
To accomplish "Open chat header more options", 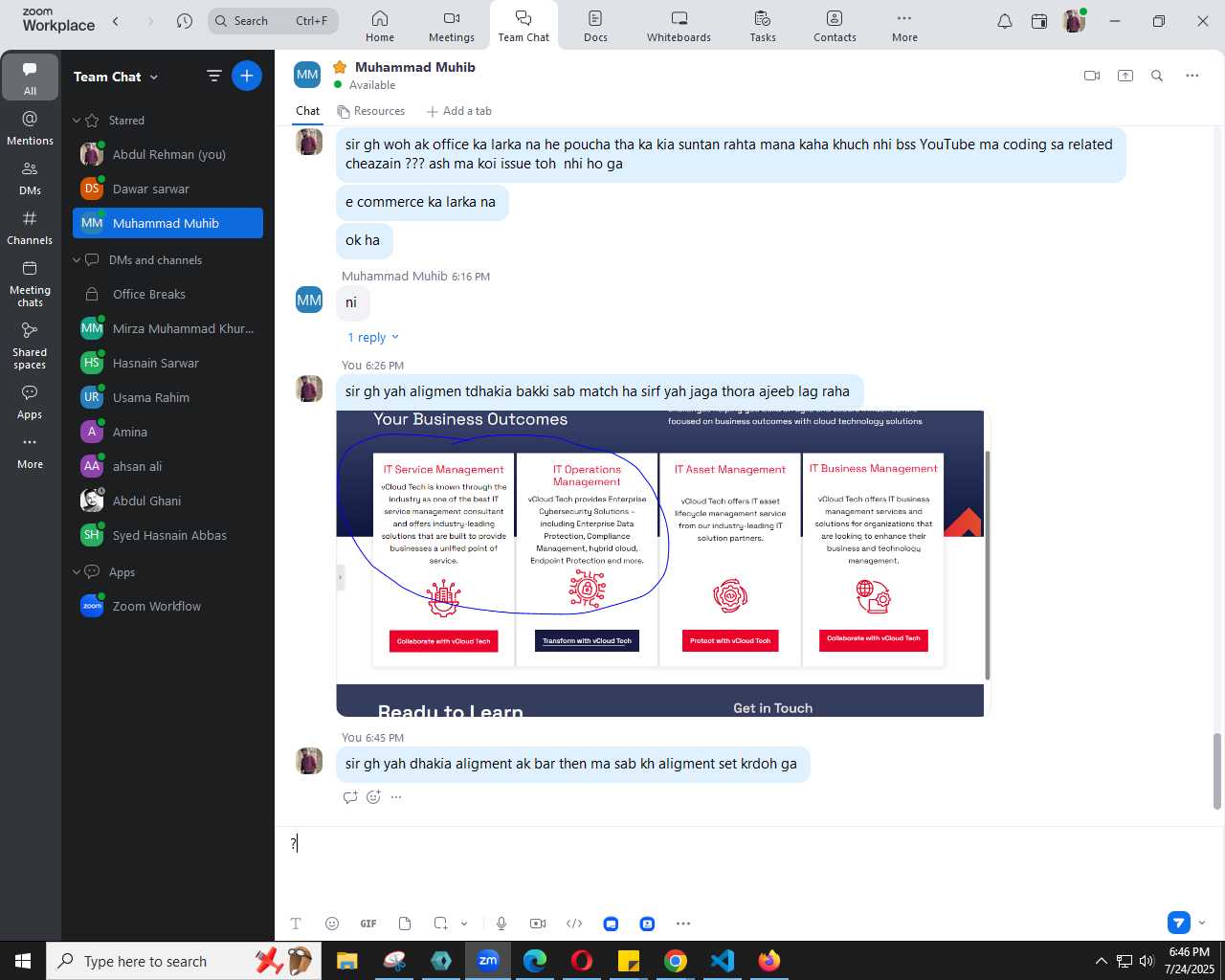I will (1192, 76).
